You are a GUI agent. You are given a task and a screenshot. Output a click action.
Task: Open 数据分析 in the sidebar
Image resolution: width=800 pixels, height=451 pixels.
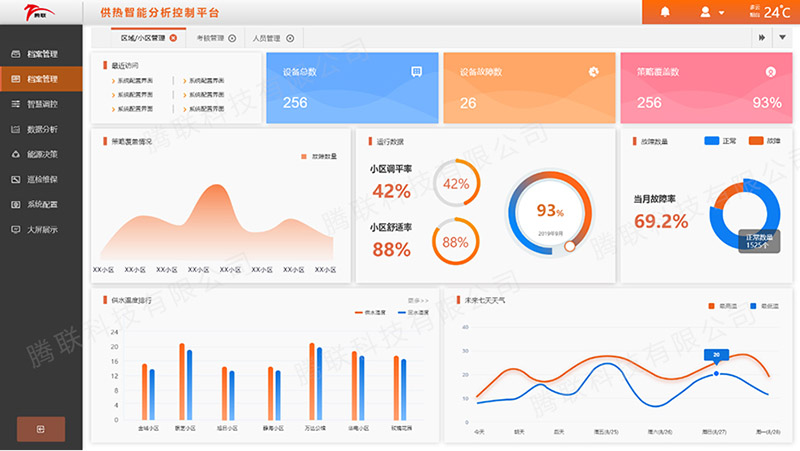point(41,129)
